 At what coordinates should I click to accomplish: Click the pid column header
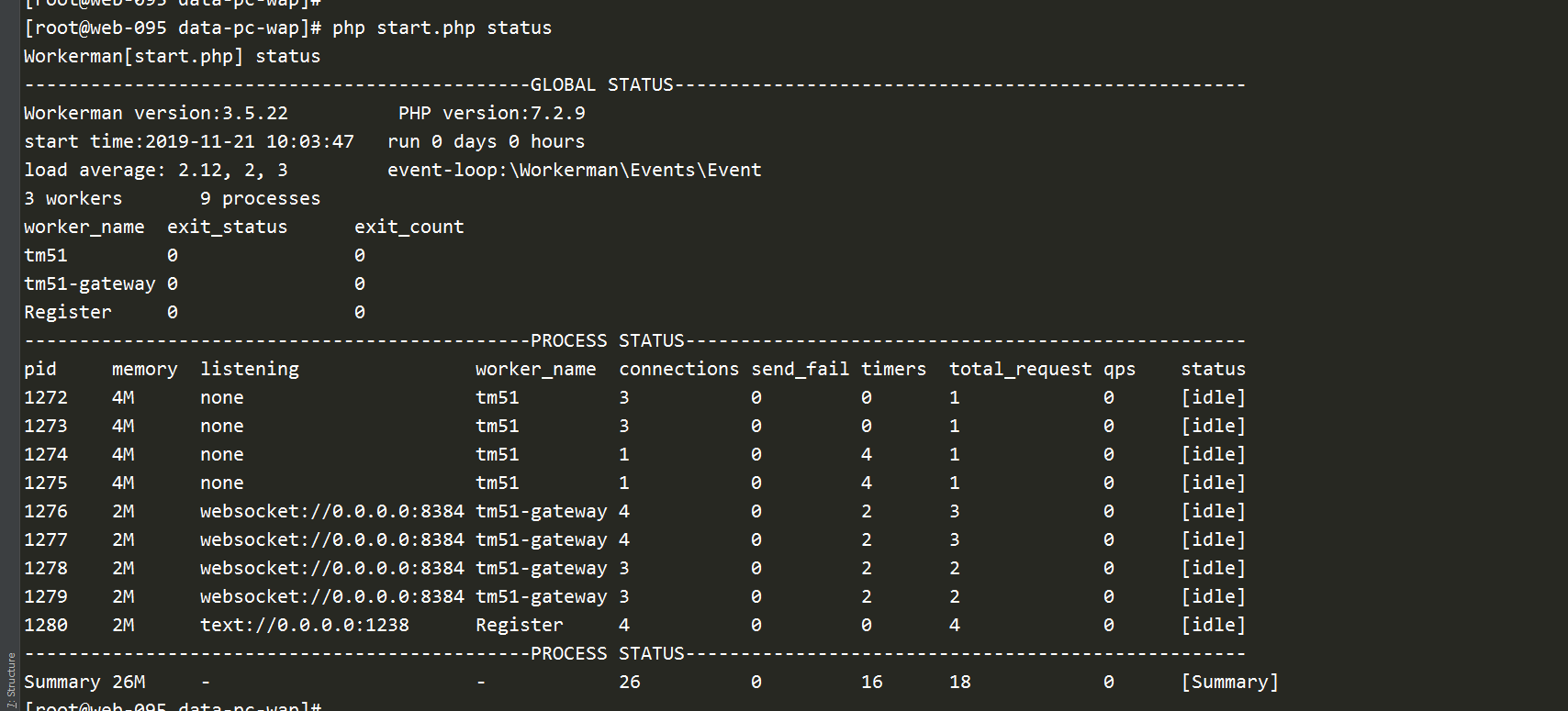click(x=39, y=369)
